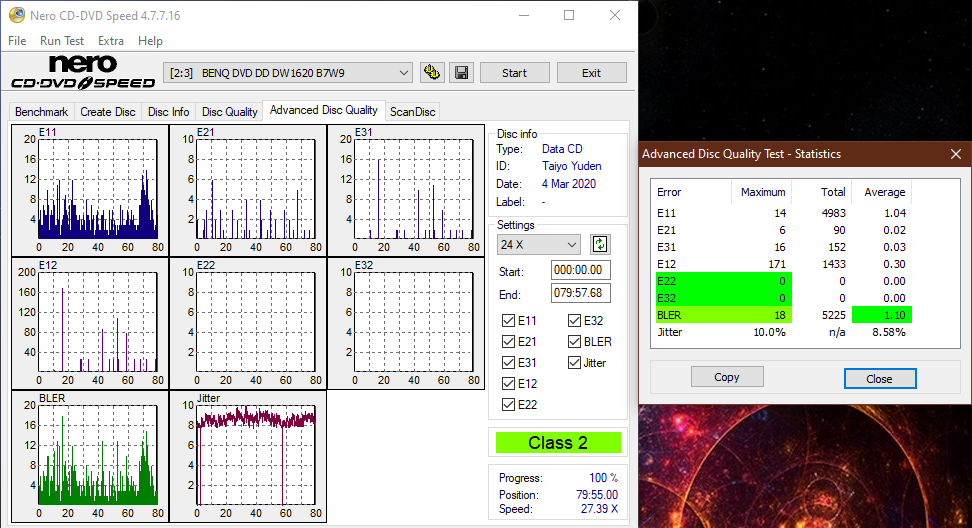972x528 pixels.
Task: Toggle the E31 checkbox
Action: point(508,363)
